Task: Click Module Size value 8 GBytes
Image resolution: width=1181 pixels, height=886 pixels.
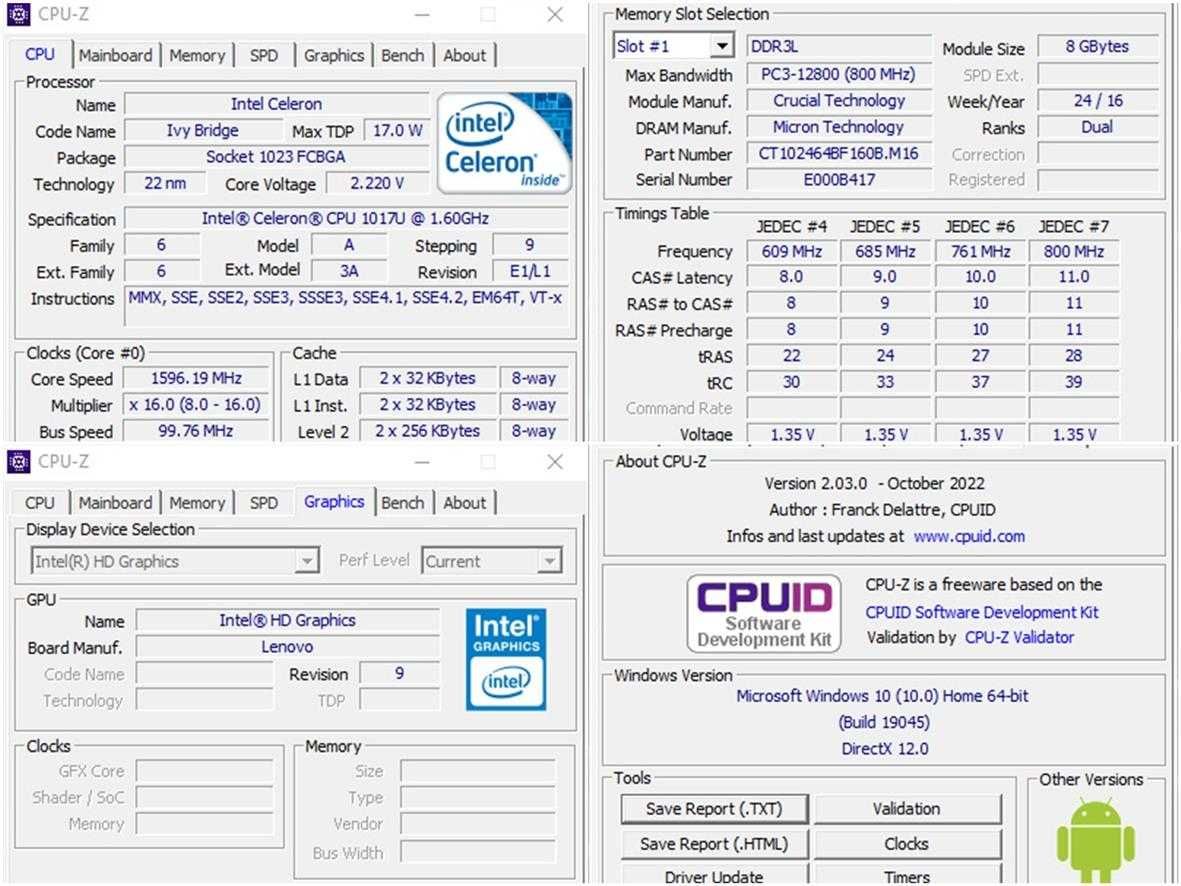Action: point(1097,47)
